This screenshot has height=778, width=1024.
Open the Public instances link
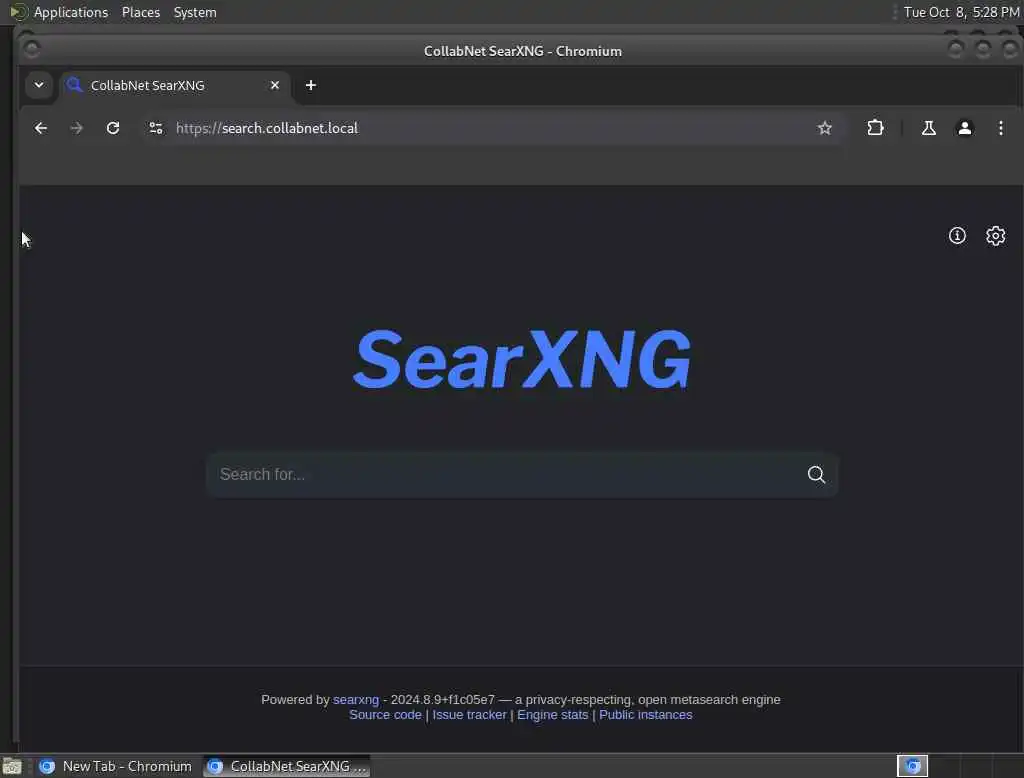click(645, 715)
